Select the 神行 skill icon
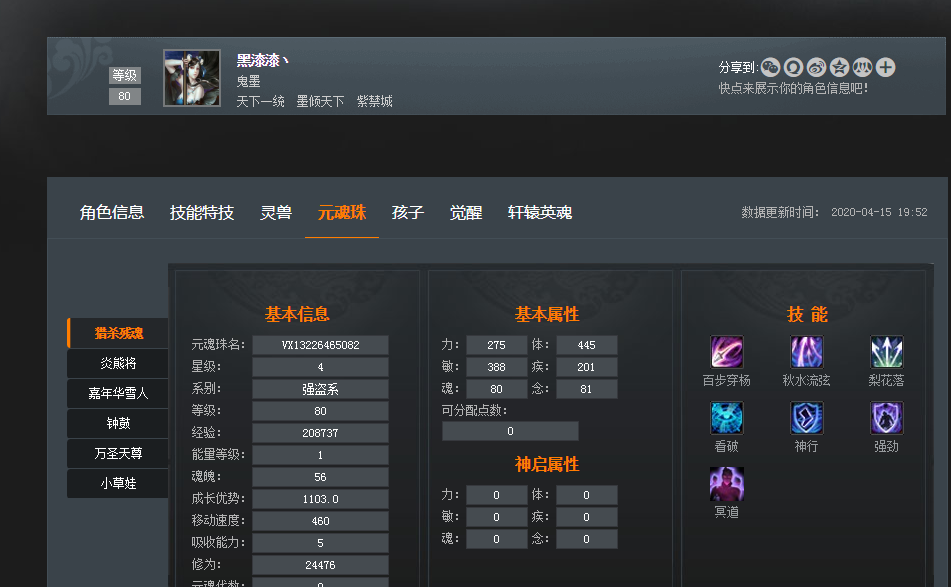 click(x=807, y=418)
